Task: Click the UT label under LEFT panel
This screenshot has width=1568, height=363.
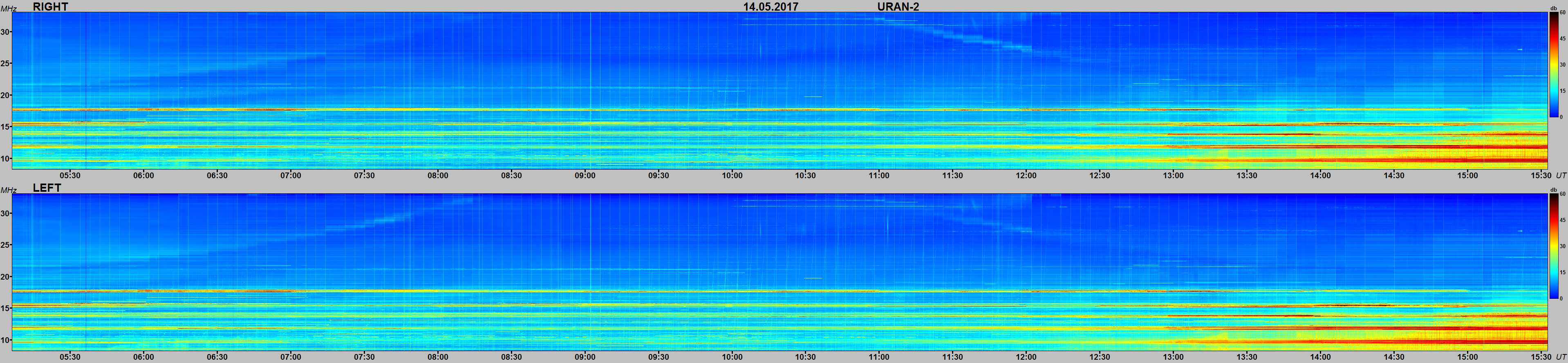Action: (1561, 357)
